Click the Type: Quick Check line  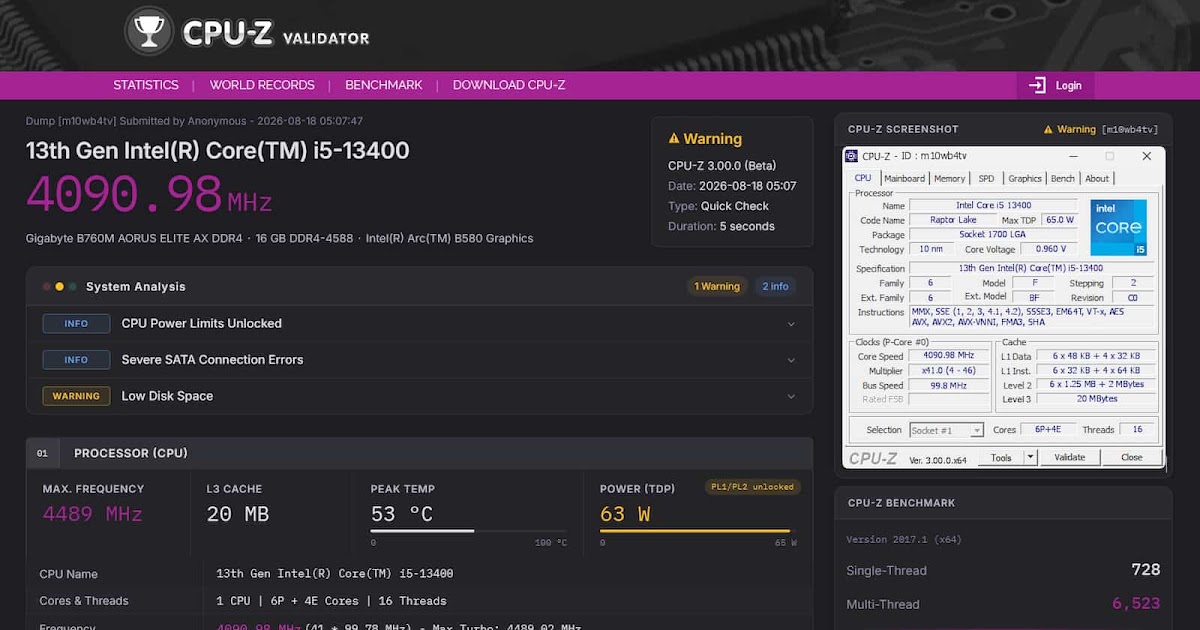click(718, 206)
